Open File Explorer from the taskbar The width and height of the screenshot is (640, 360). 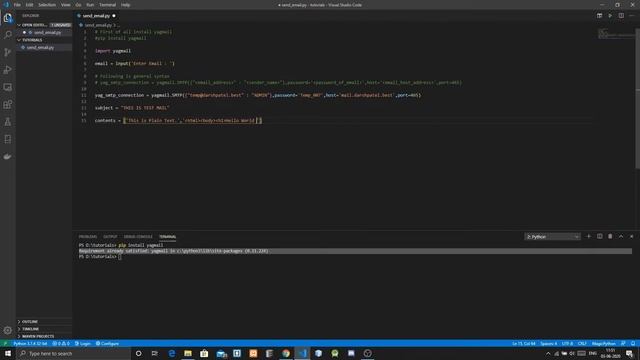188,353
